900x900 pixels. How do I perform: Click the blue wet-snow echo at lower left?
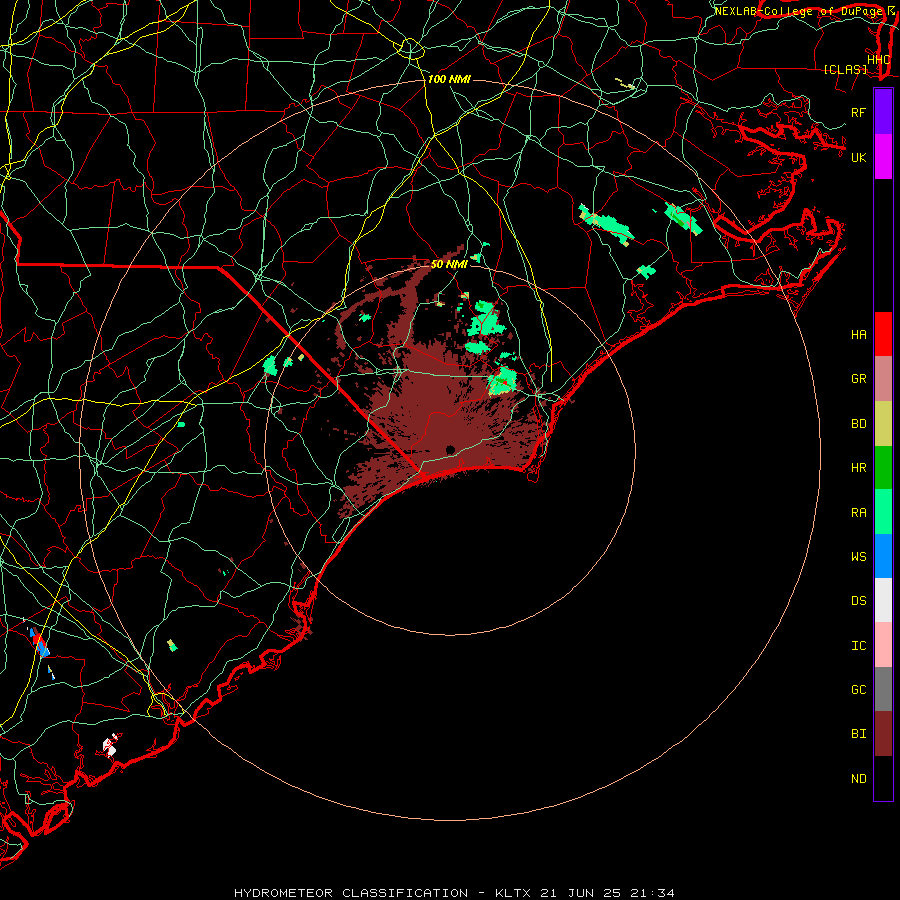(42, 647)
